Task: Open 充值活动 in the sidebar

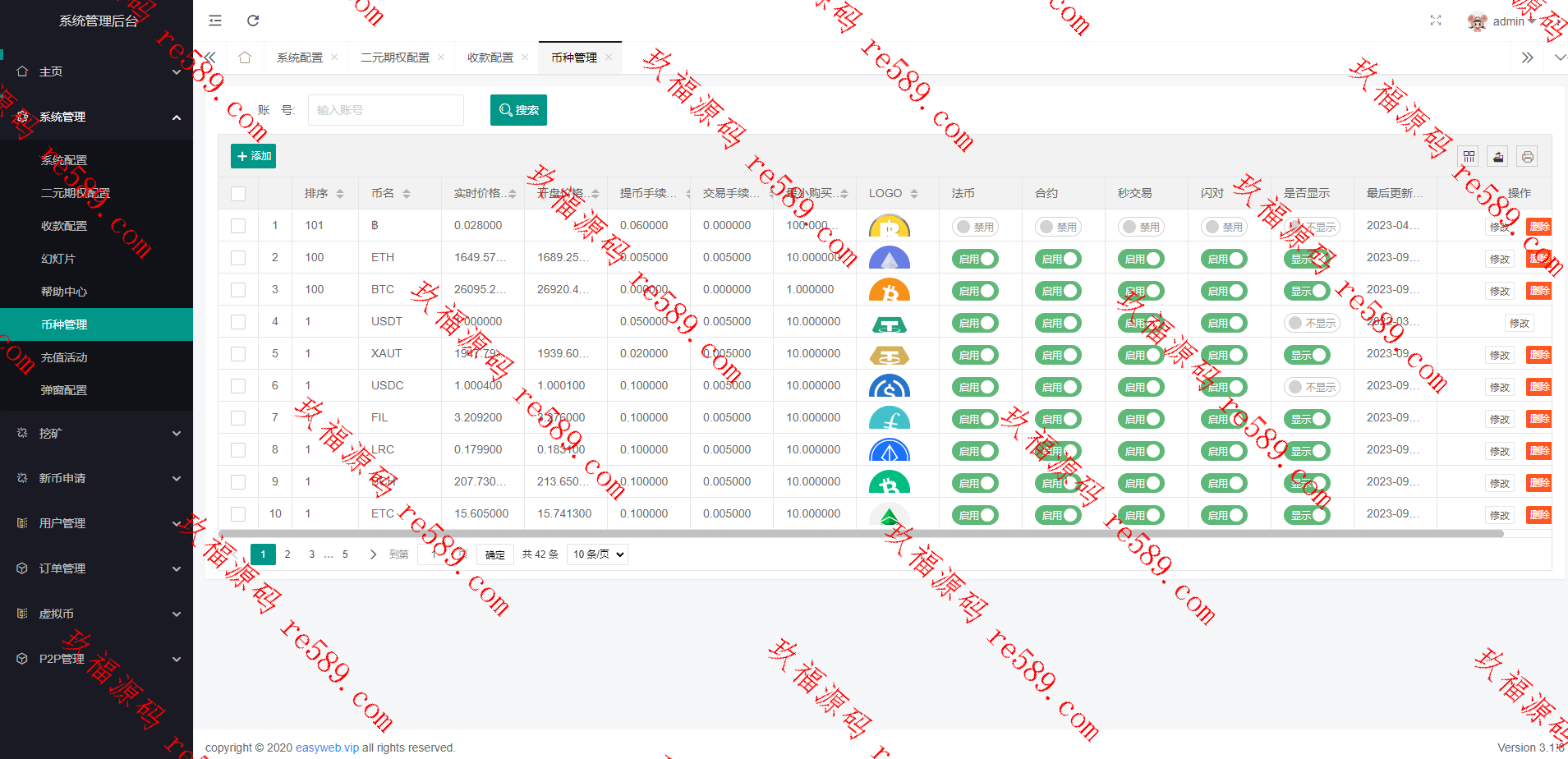Action: point(96,357)
